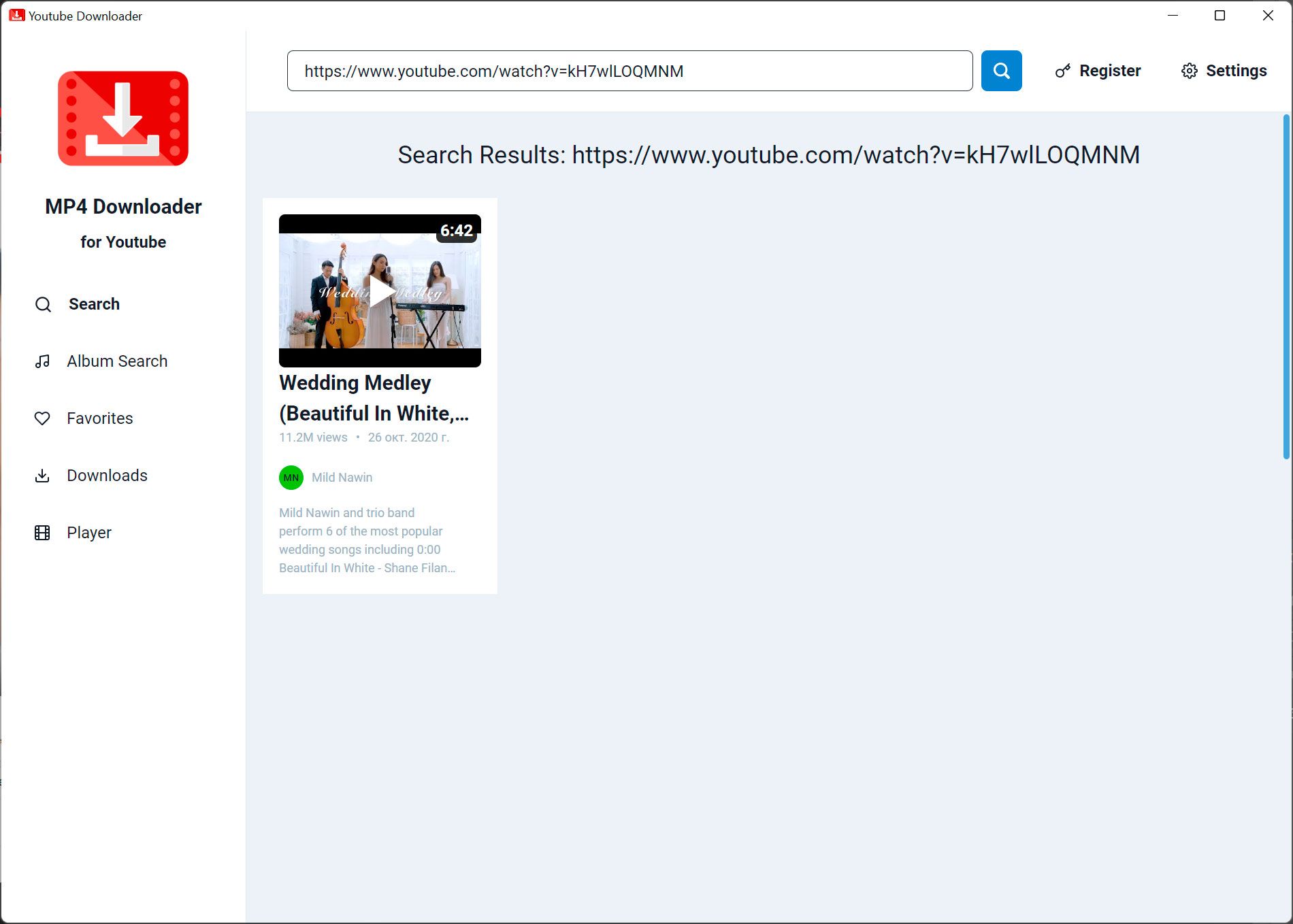Screen dimensions: 1293x924
Task: Open Settings via the gear icon
Action: pyautogui.click(x=1189, y=71)
